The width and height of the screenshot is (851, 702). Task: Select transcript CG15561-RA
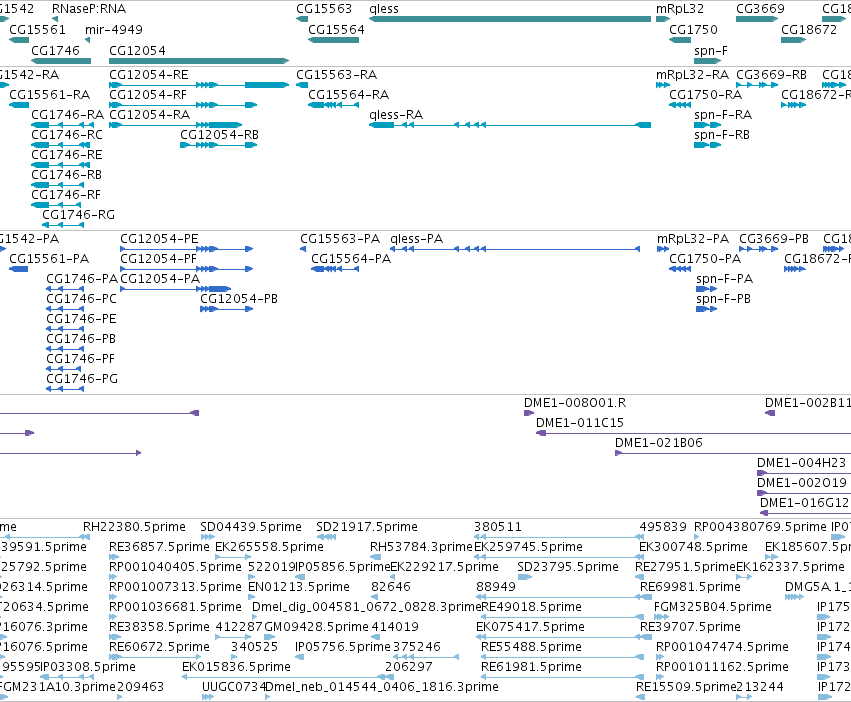tap(19, 105)
